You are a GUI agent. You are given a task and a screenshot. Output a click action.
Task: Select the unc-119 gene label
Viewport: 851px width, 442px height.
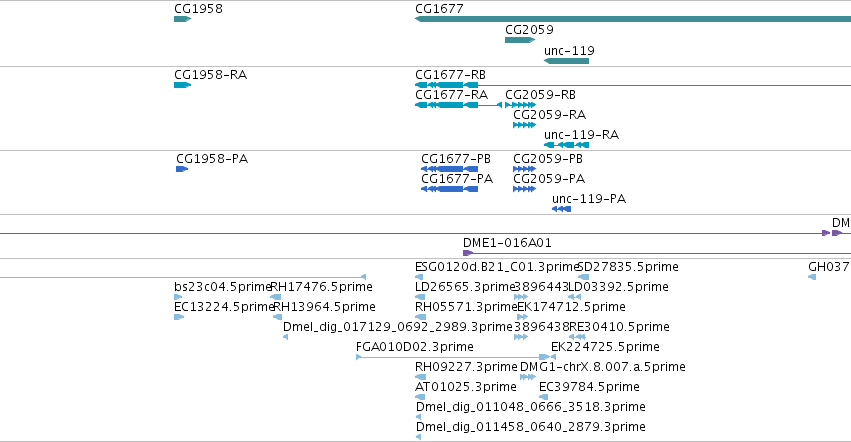[569, 51]
